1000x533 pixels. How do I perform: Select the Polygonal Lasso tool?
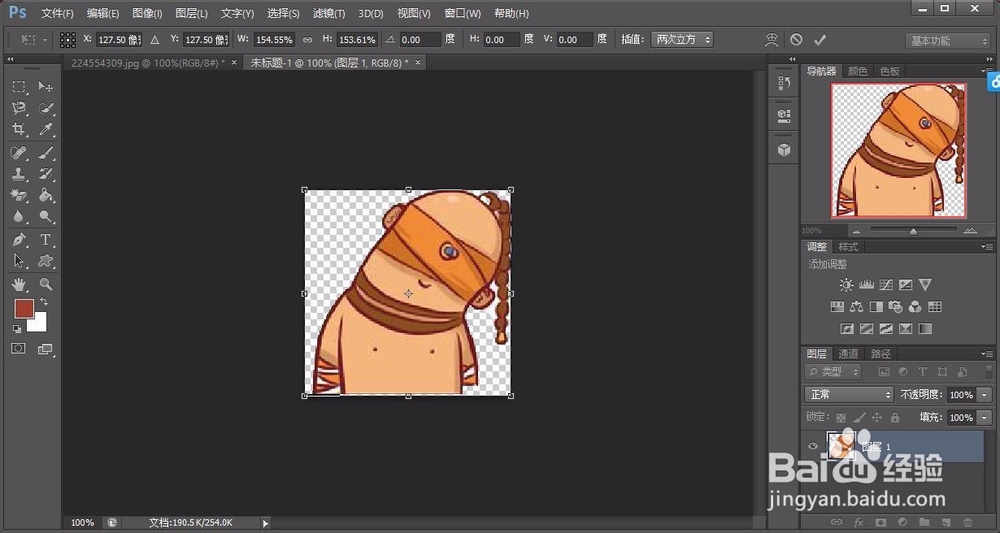(x=19, y=108)
